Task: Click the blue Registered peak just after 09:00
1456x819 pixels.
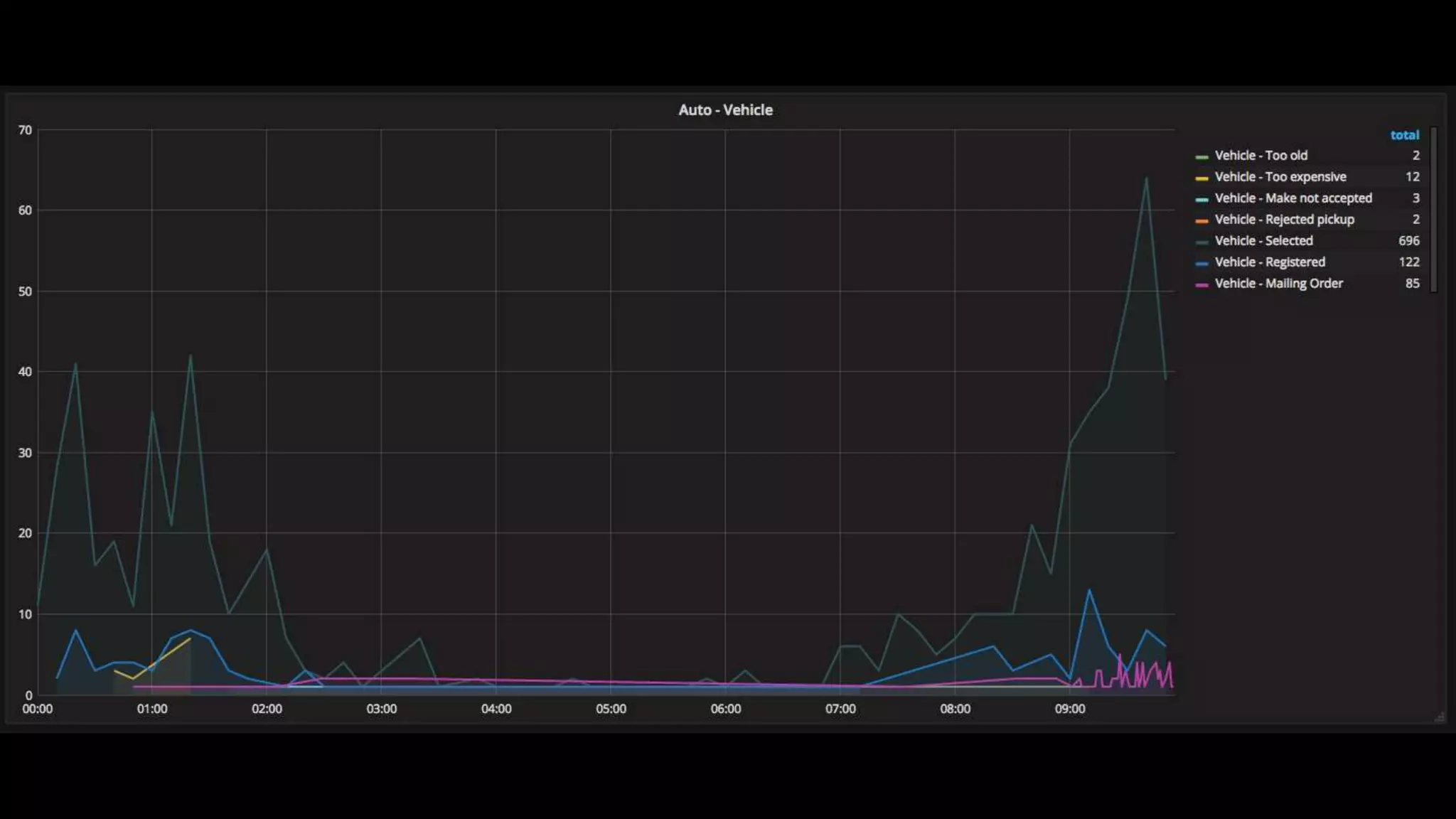Action: click(x=1088, y=590)
